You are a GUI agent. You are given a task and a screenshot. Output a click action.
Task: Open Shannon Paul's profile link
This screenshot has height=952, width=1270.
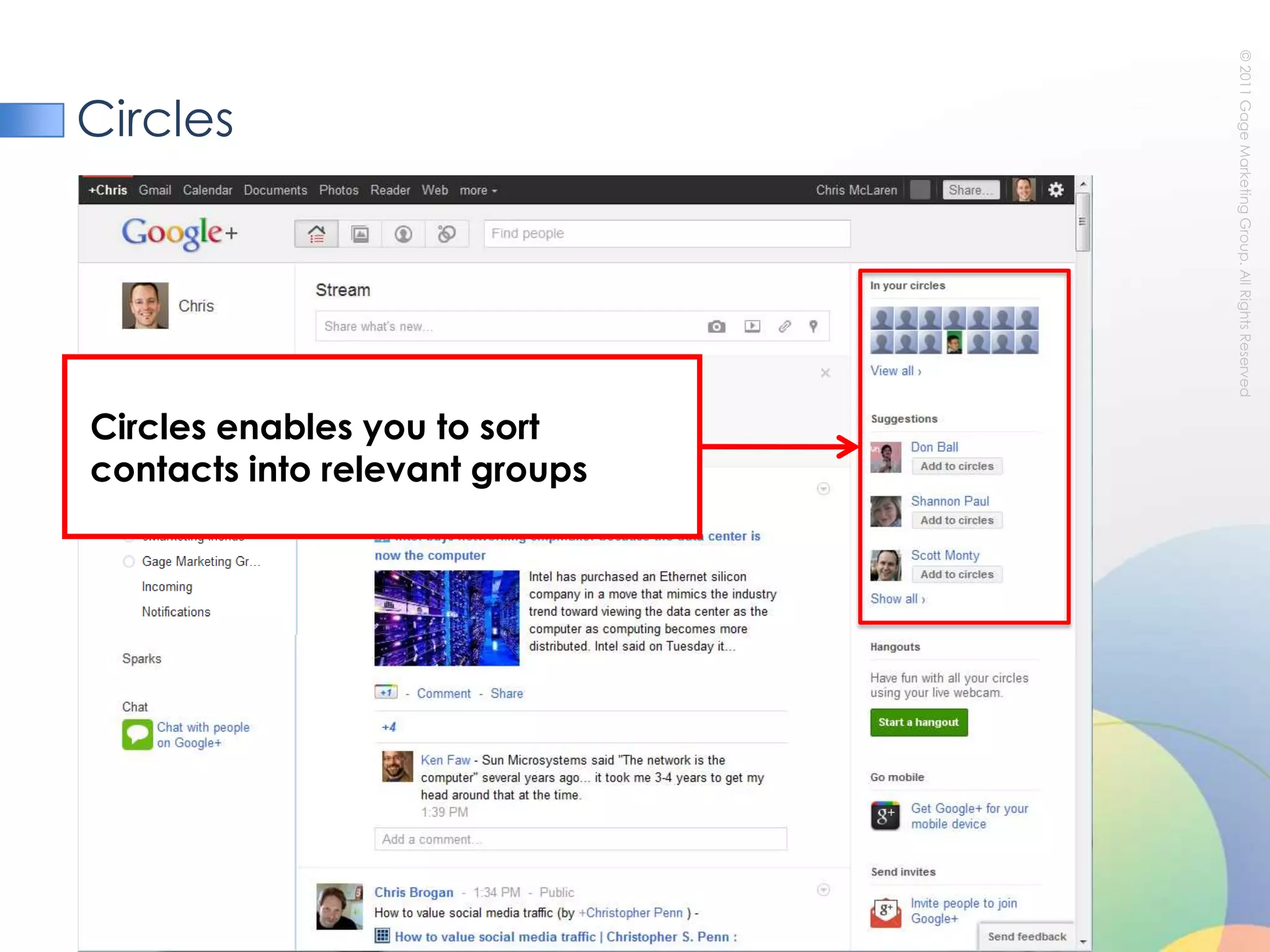point(950,501)
